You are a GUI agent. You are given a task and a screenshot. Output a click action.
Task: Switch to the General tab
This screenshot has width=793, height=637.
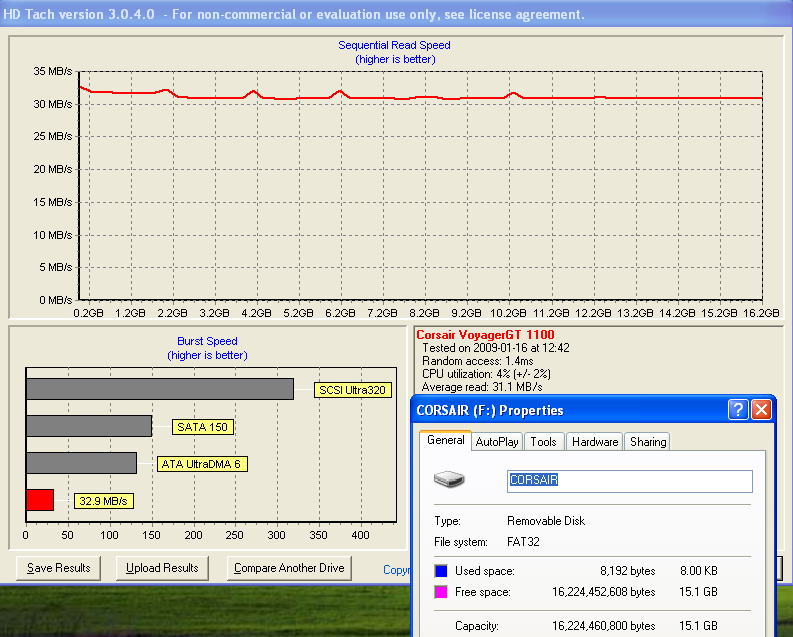(445, 440)
